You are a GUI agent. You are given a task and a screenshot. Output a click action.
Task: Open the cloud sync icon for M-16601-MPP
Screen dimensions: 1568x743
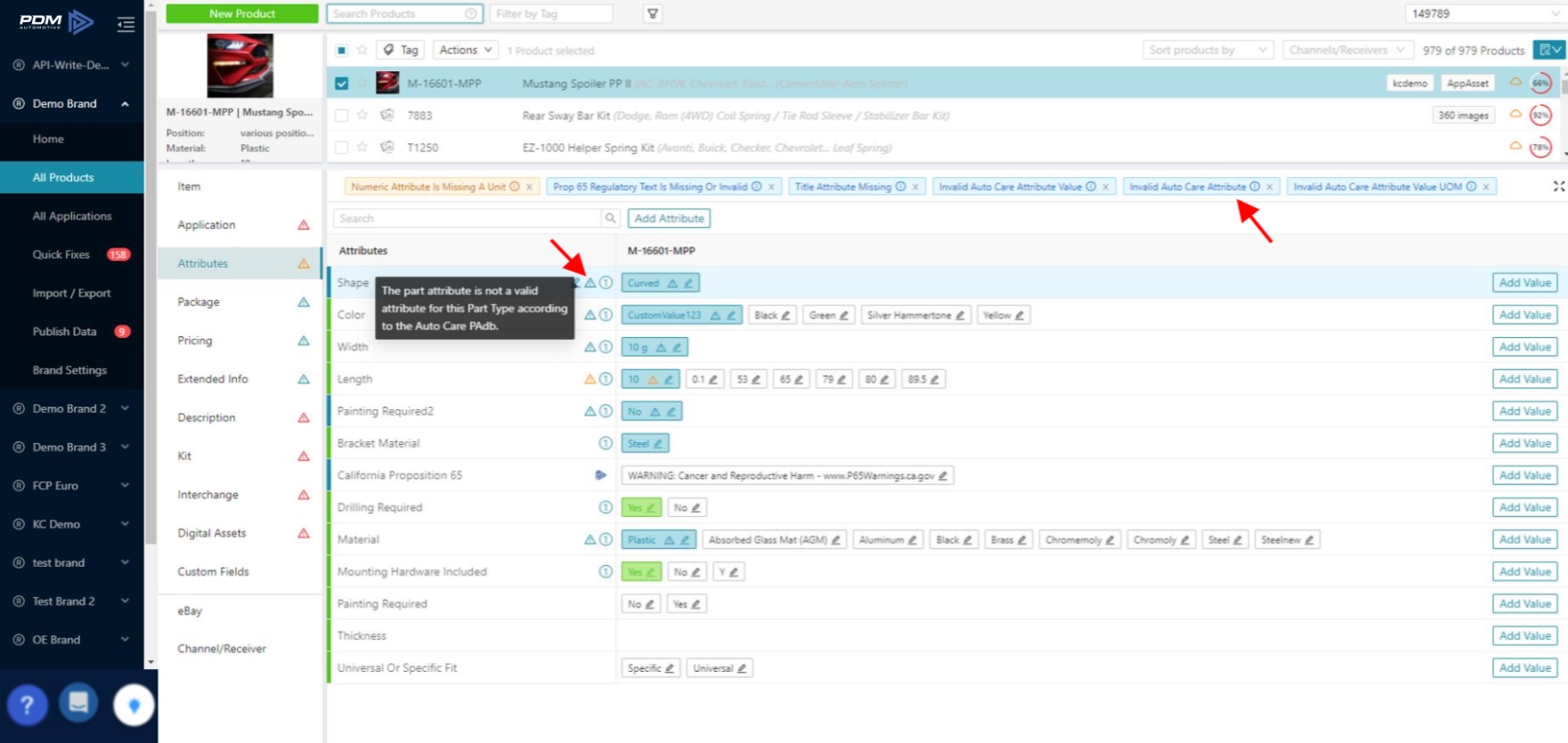pos(1515,82)
